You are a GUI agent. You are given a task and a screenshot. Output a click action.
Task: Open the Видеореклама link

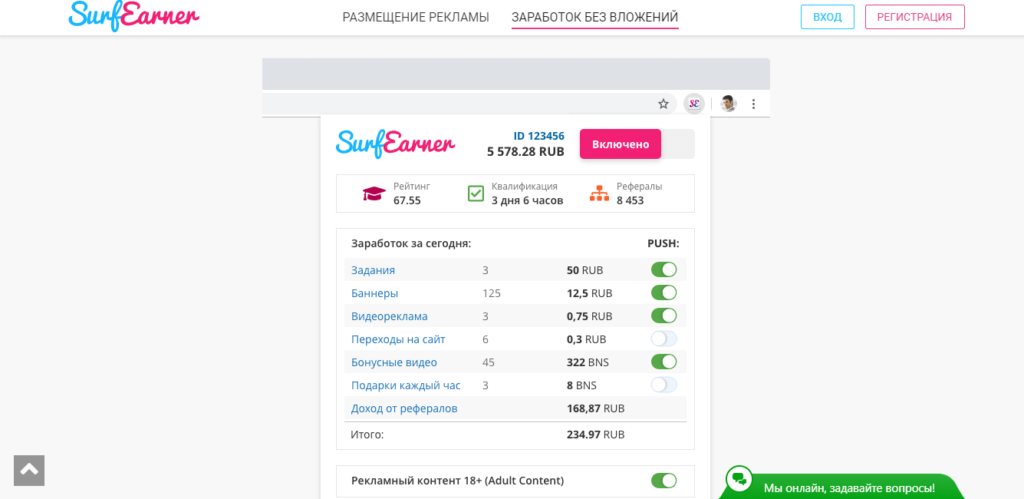pyautogui.click(x=389, y=317)
